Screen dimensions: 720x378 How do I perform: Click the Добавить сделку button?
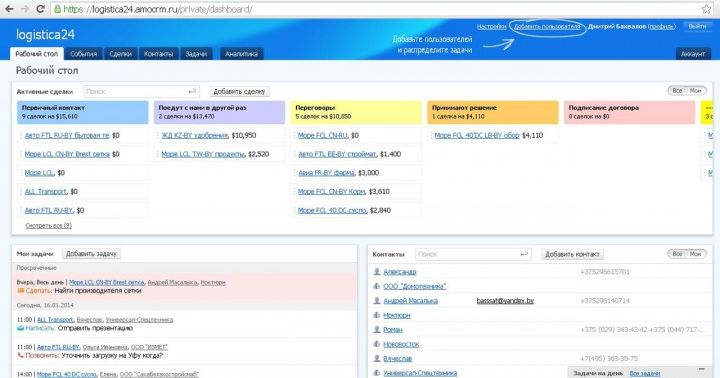coord(239,91)
